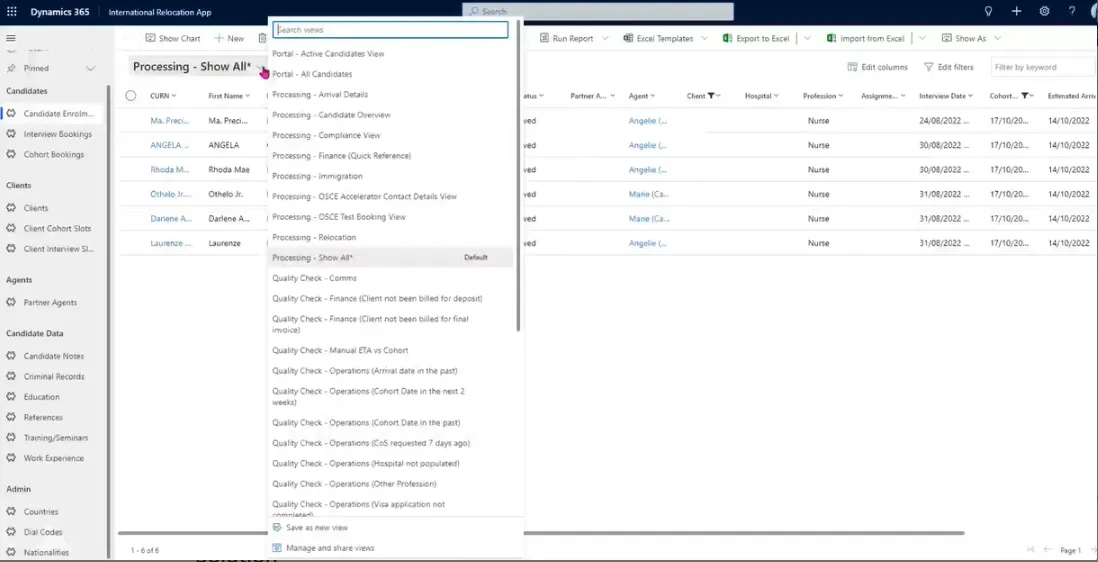Click Excel Templates in command bar

658,38
